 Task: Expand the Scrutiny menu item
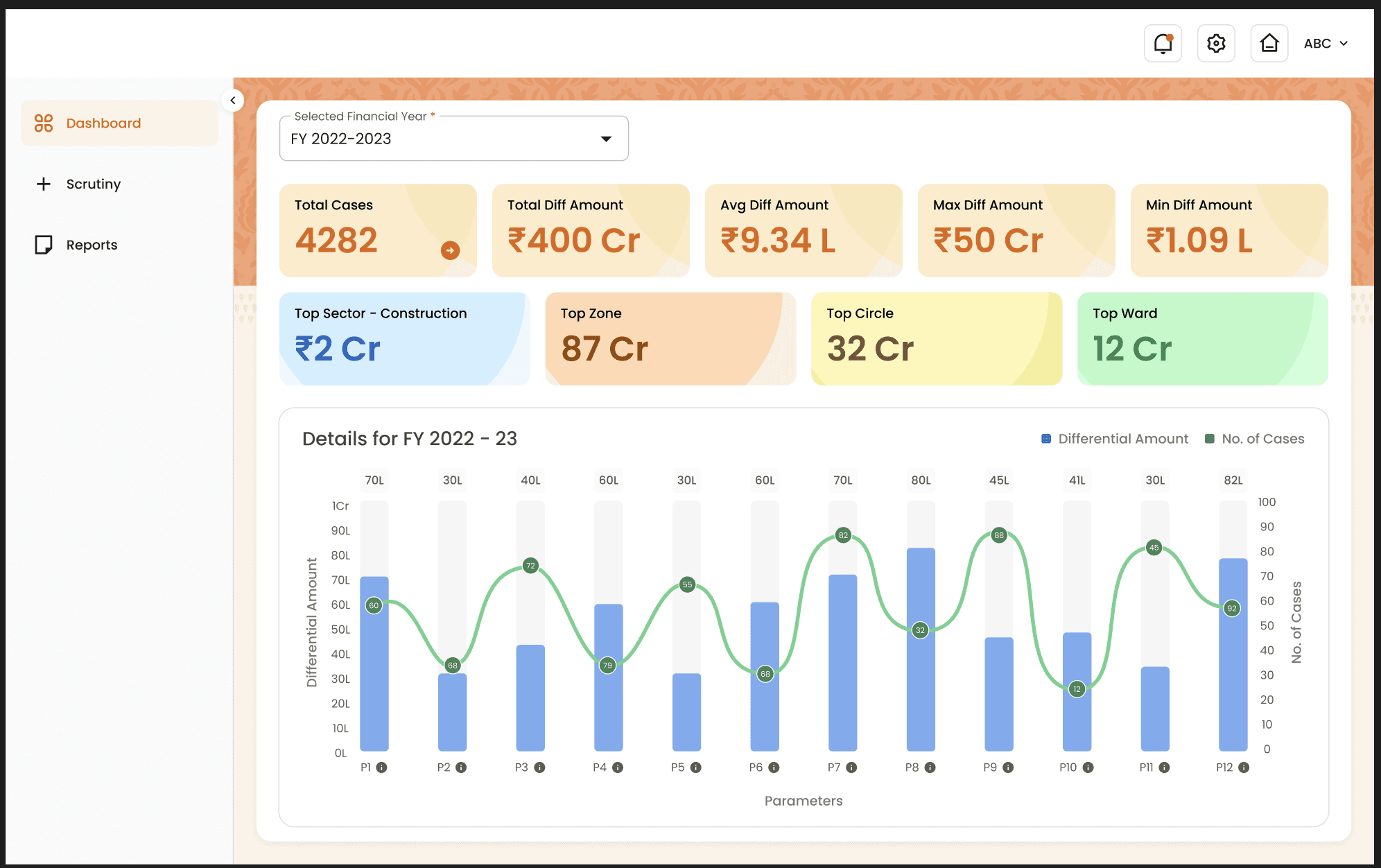coord(93,184)
